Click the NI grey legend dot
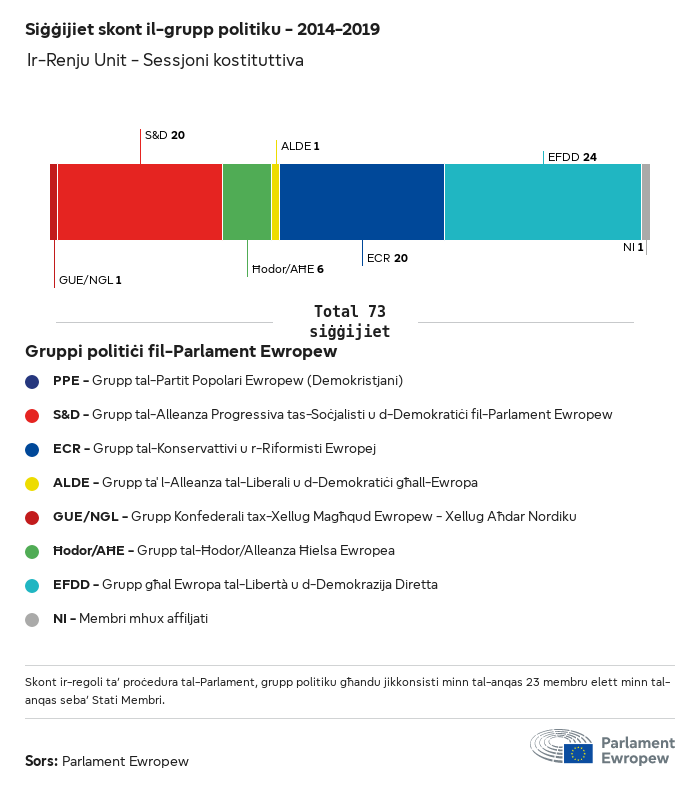This screenshot has height=786, width=700. tap(32, 619)
